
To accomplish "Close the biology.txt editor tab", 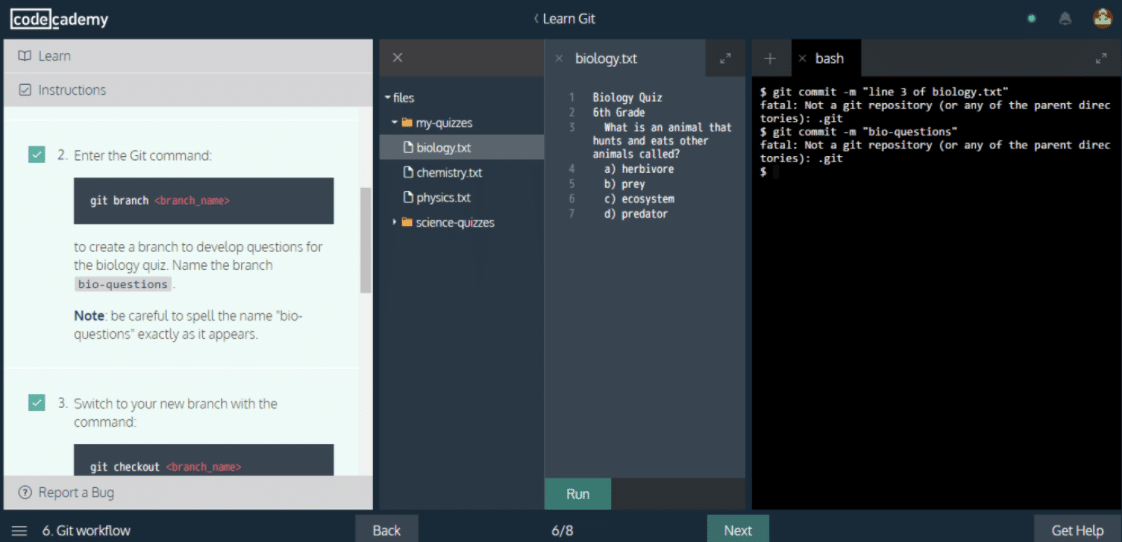I will tap(559, 59).
